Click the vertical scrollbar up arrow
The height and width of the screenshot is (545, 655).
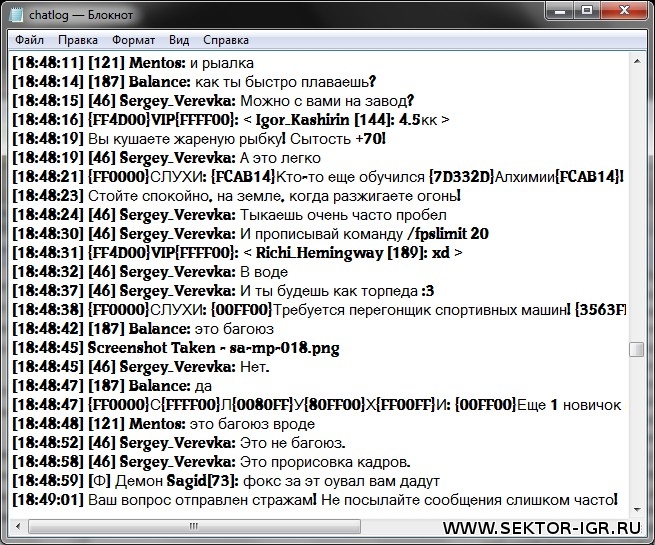pyautogui.click(x=637, y=61)
